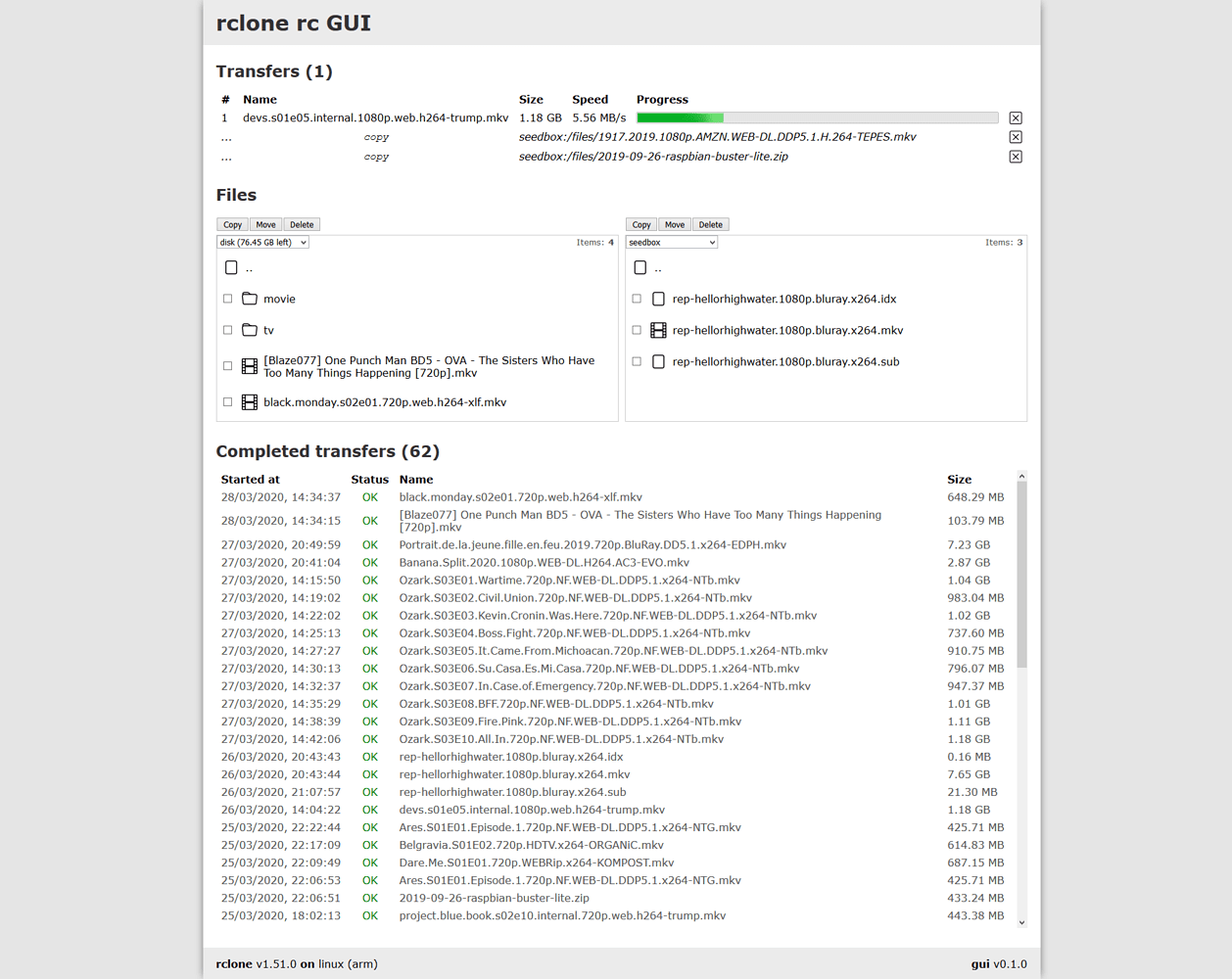Cancel the raspbian-buster-lite.zip transfer
The image size is (1232, 979).
(1016, 157)
